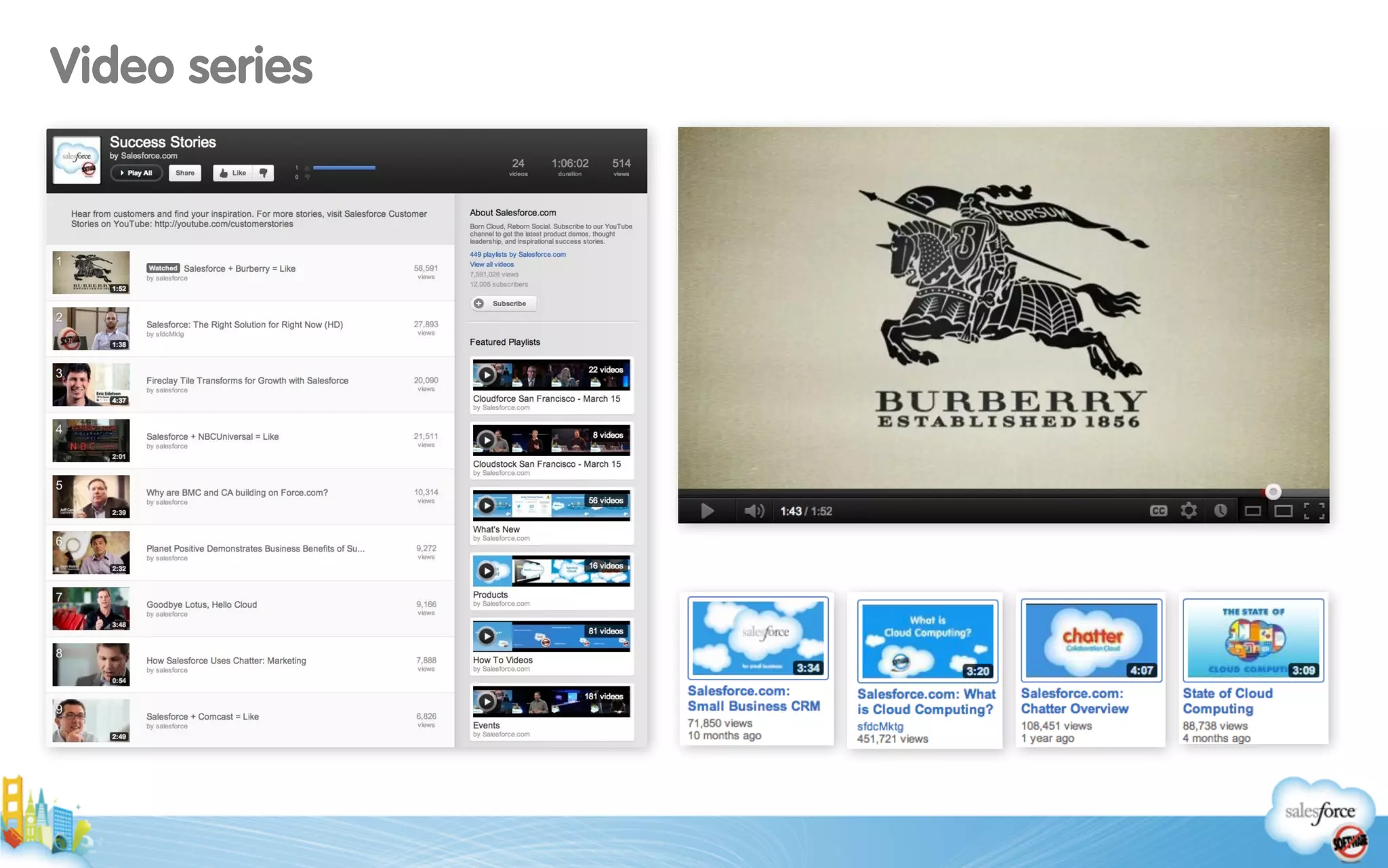Viewport: 1388px width, 868px height.
Task: Play the How To Videos playlist icon
Action: click(x=486, y=636)
